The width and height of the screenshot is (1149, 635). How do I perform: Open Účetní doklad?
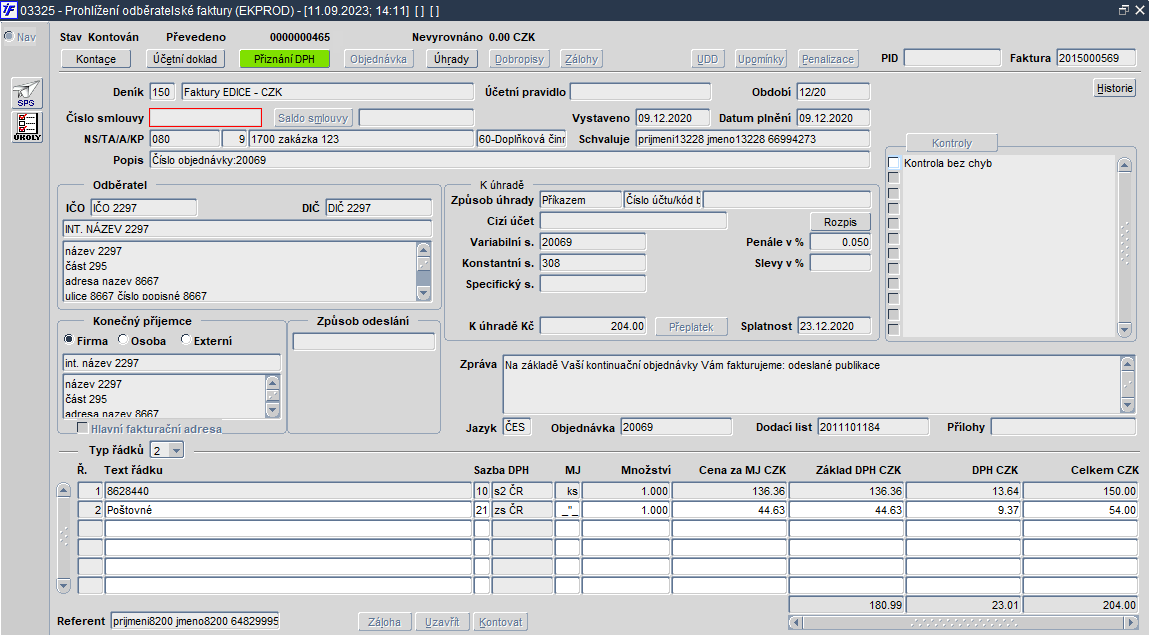click(185, 59)
